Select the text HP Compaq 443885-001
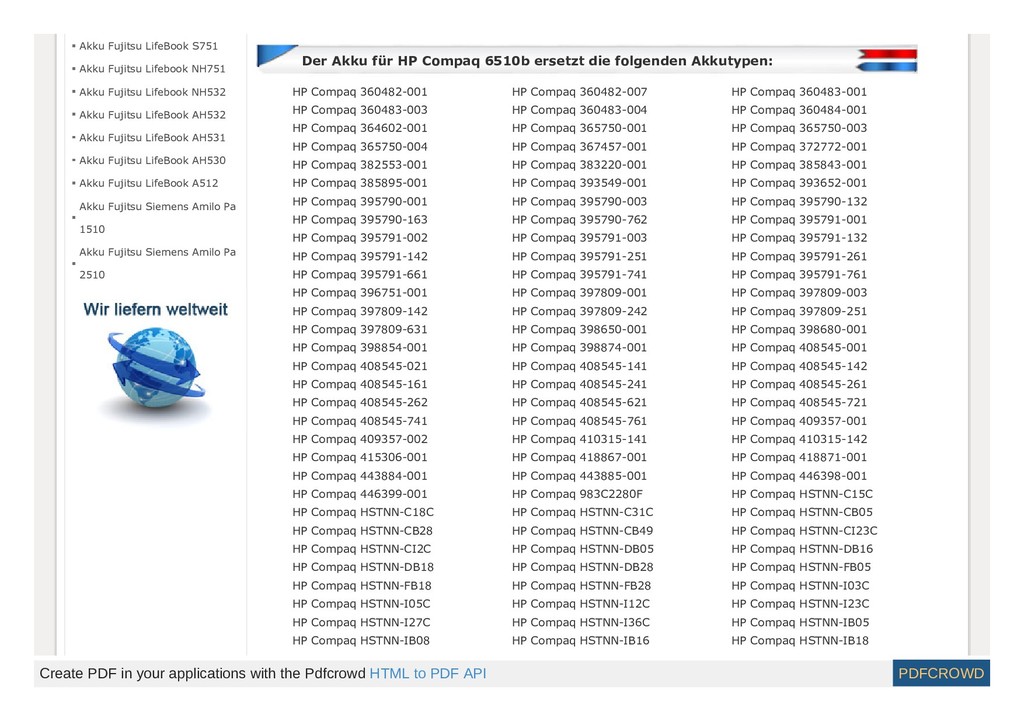Viewport: 1024px width, 725px height. coord(579,476)
